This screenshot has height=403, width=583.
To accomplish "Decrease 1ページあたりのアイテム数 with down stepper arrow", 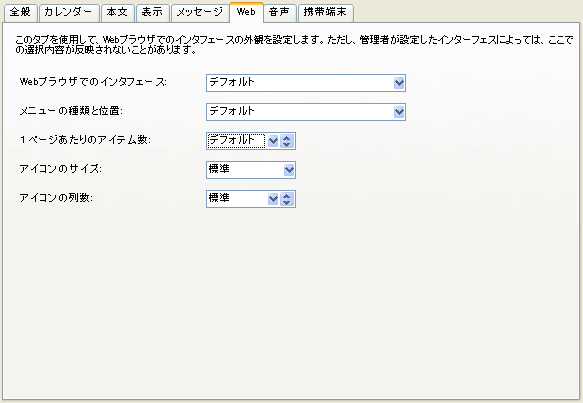I will coord(286,144).
